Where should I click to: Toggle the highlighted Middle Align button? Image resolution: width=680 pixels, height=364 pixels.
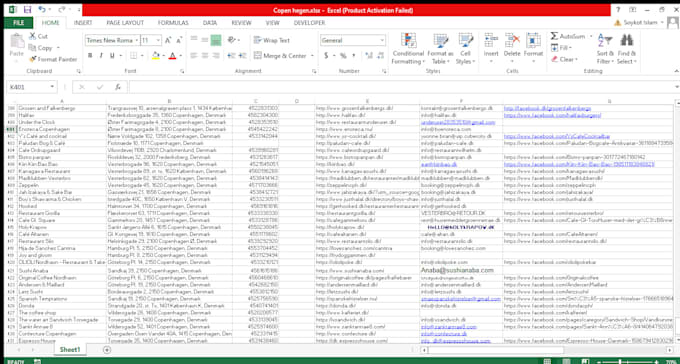pyautogui.click(x=216, y=40)
